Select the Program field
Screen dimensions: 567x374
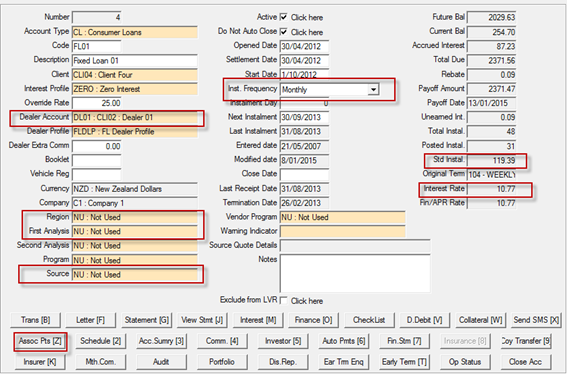pyautogui.click(x=135, y=260)
